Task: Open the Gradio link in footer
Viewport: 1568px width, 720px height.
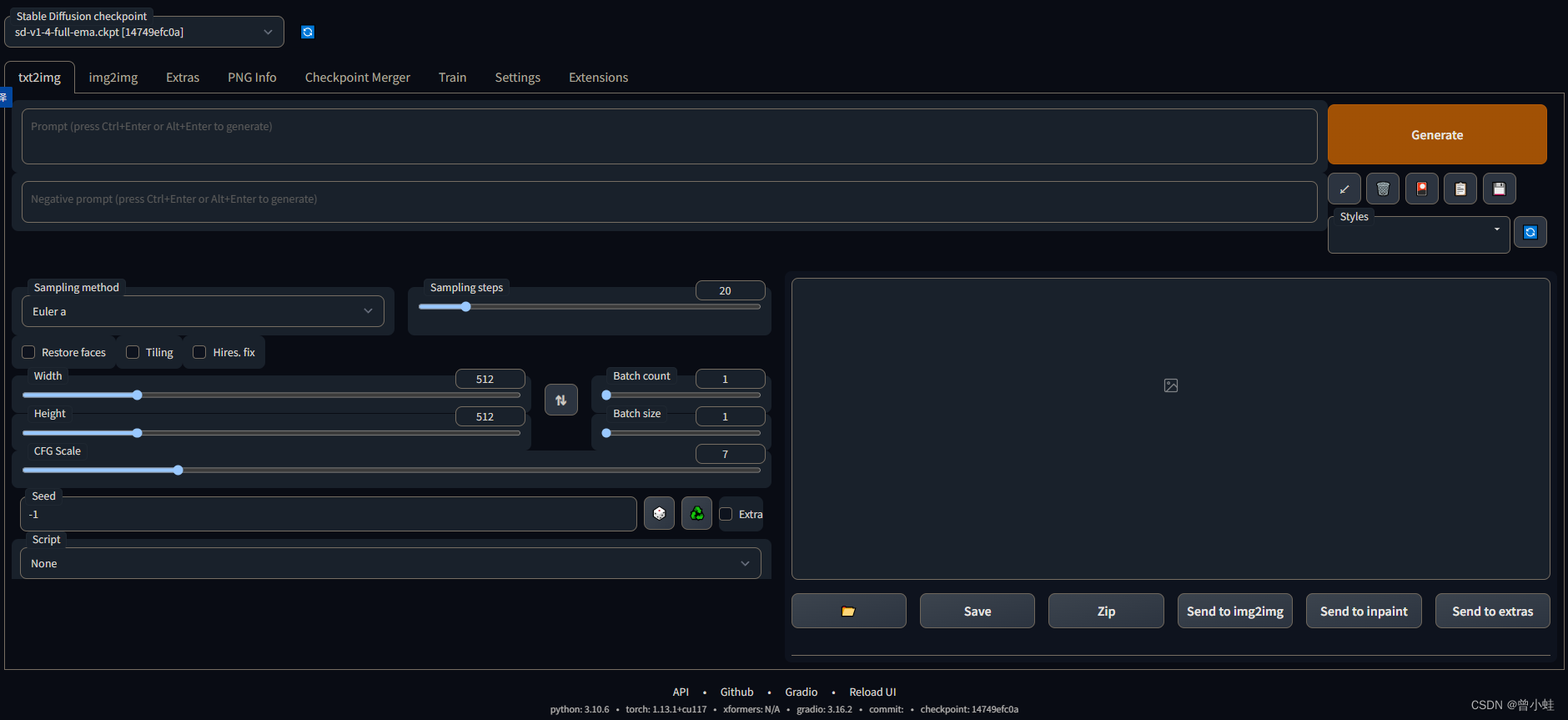Action: (802, 692)
